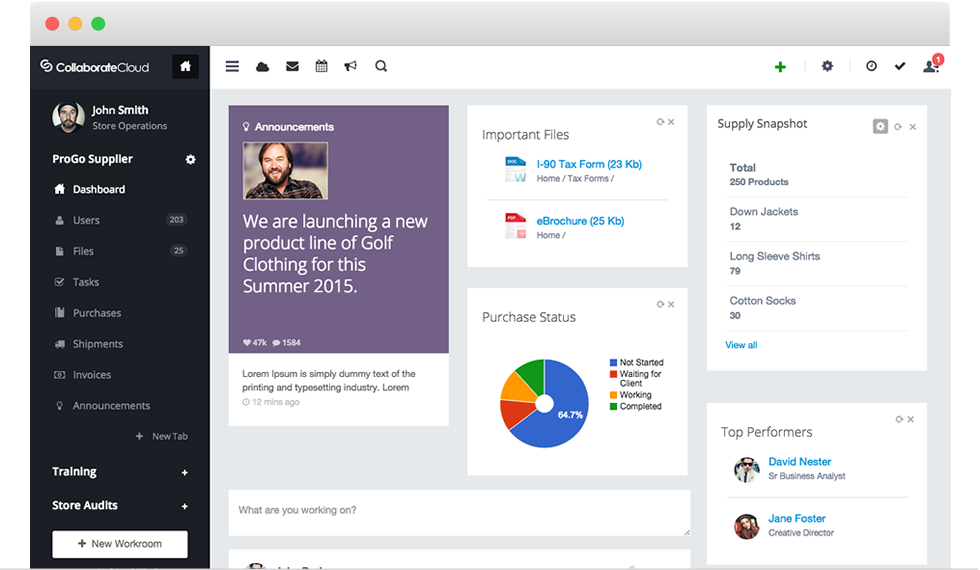Image resolution: width=980 pixels, height=570 pixels.
Task: Click the green plus add icon
Action: (780, 67)
